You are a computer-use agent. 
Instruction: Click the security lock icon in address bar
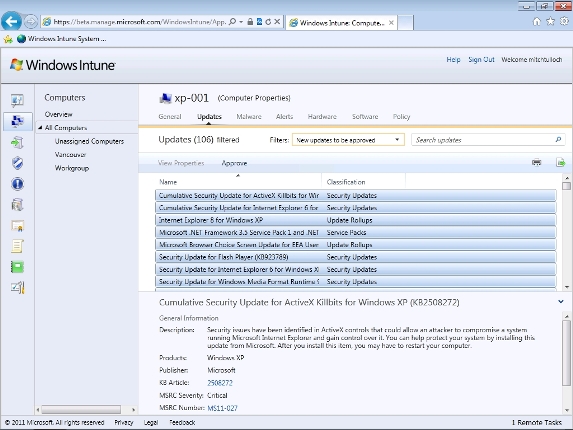tap(250, 22)
